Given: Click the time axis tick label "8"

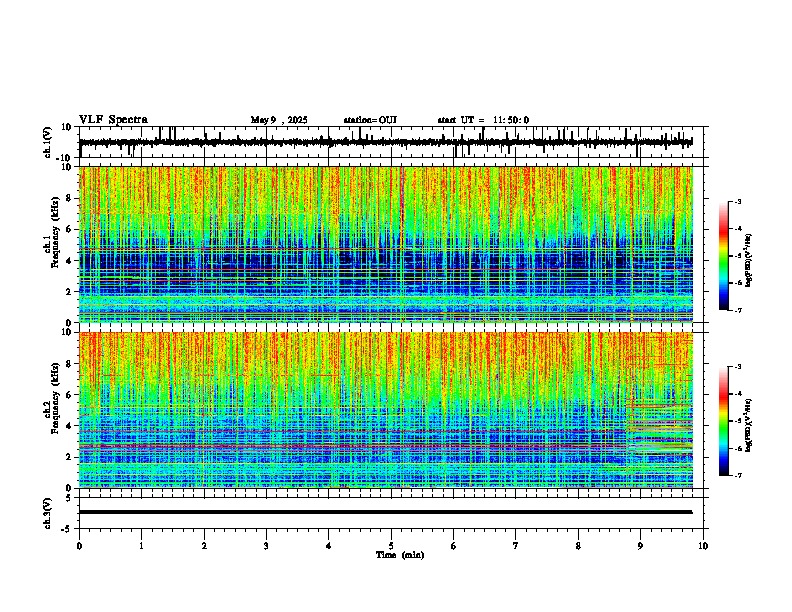Looking at the screenshot, I should tap(578, 546).
